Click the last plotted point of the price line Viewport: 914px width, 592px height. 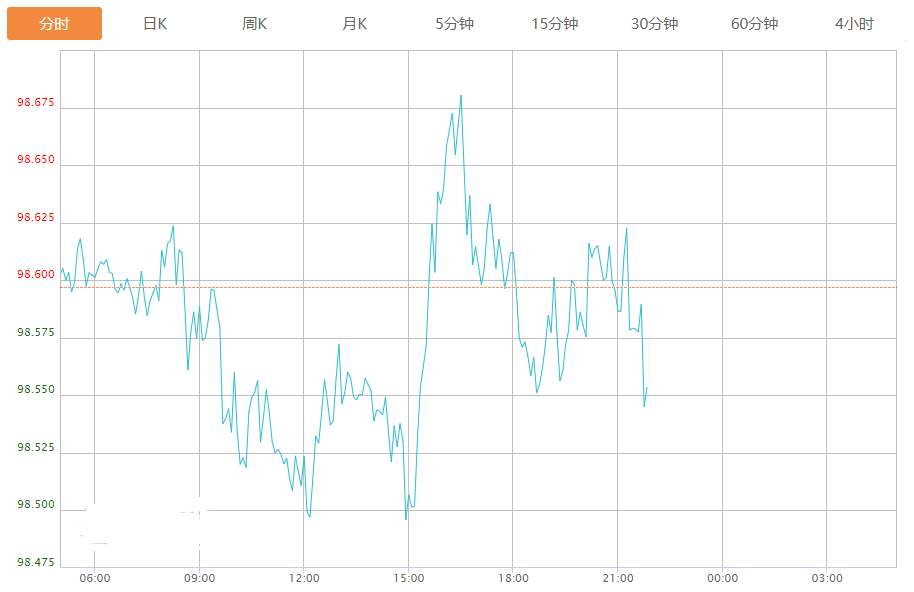[x=647, y=387]
